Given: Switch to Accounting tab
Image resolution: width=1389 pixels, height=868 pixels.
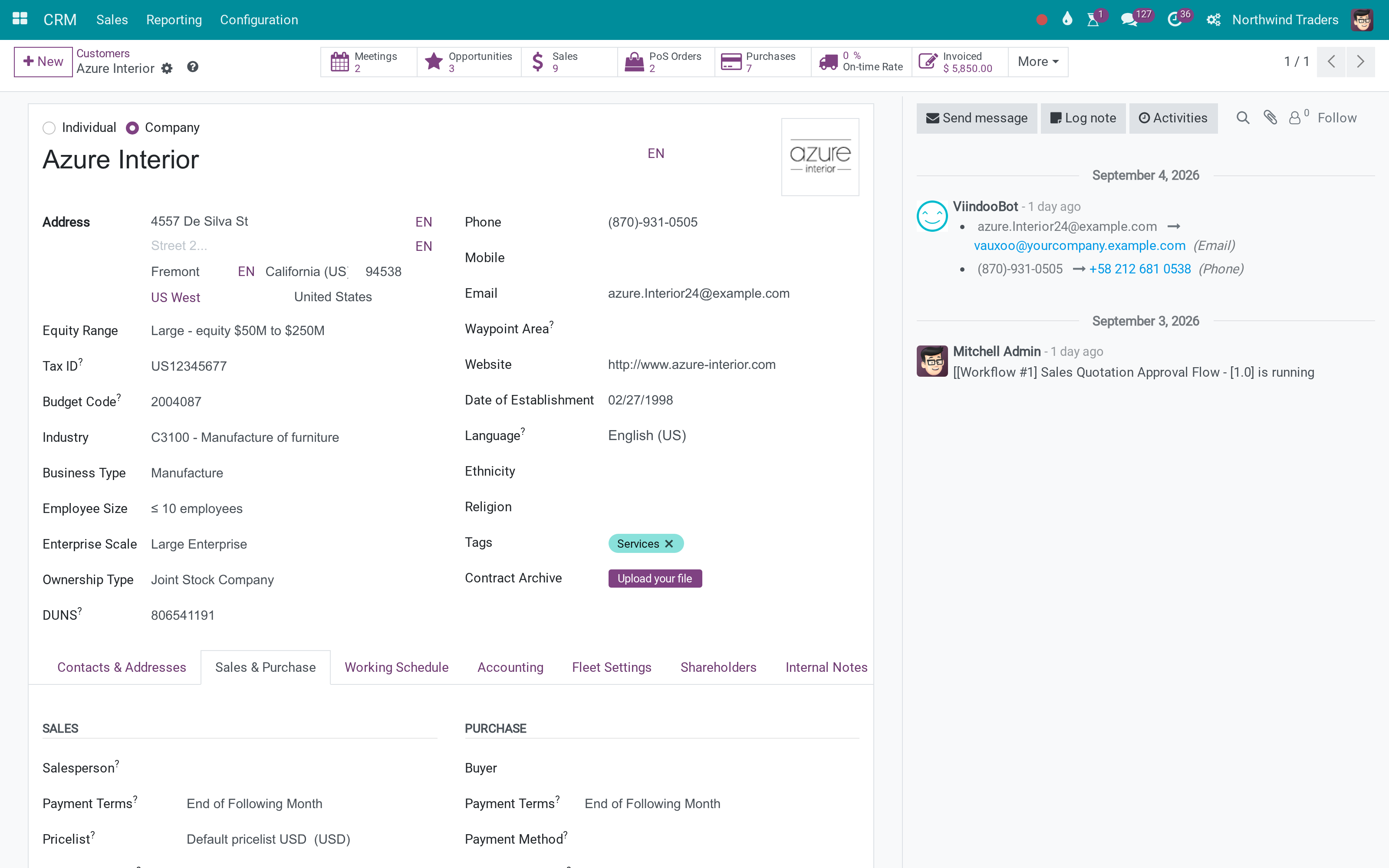Looking at the screenshot, I should click(510, 667).
